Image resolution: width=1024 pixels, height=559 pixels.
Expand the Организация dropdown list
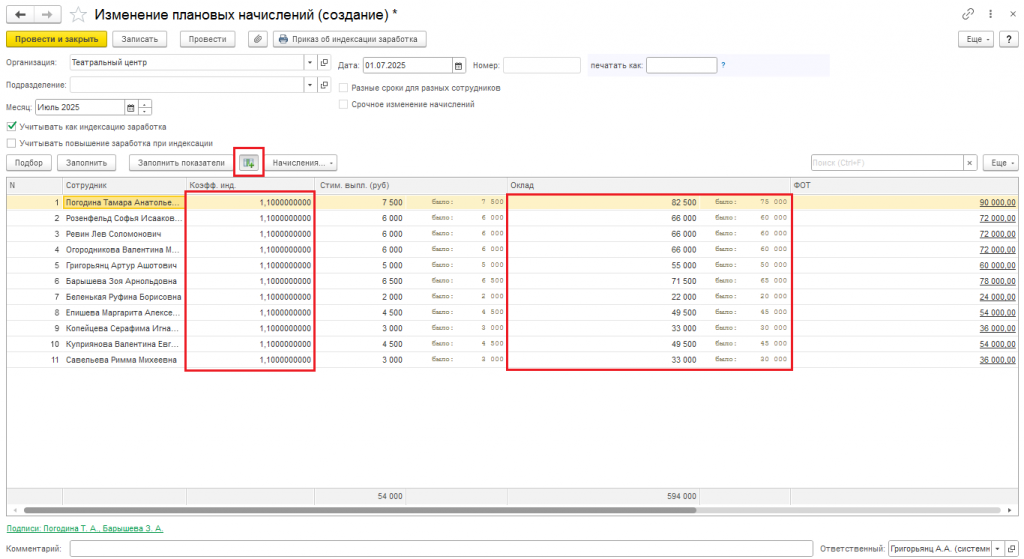coord(310,63)
